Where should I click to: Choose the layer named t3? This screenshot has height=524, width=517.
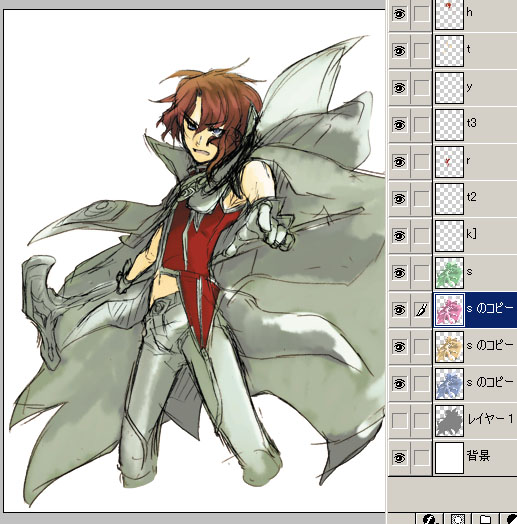click(472, 123)
